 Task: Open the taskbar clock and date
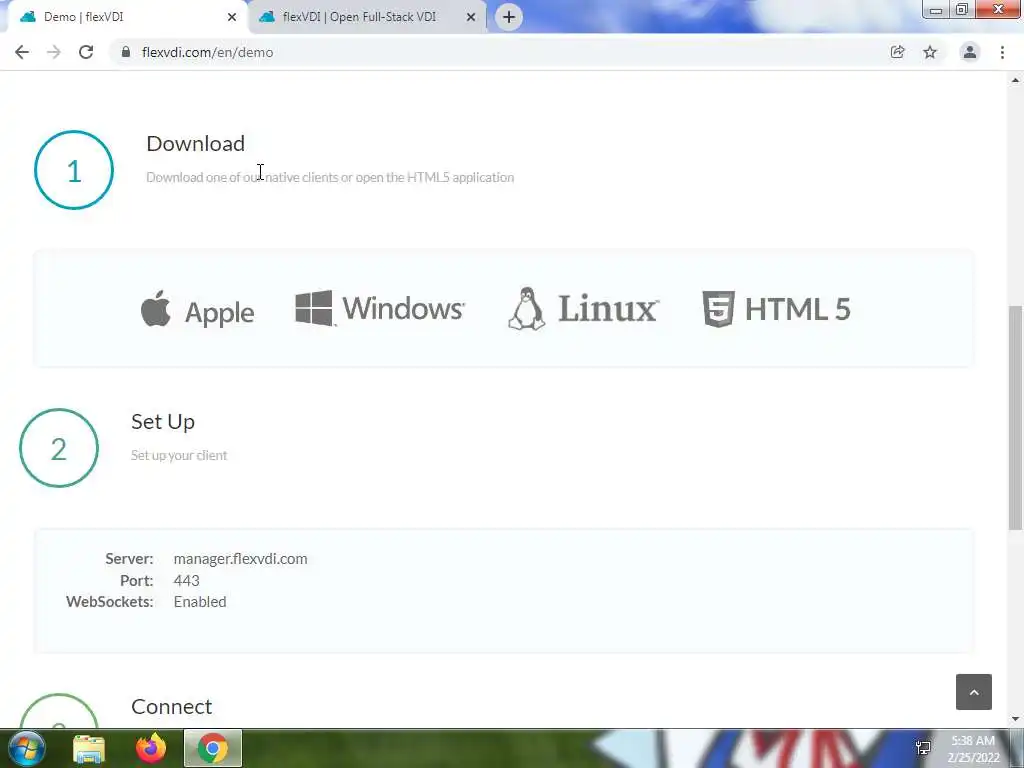pos(973,749)
